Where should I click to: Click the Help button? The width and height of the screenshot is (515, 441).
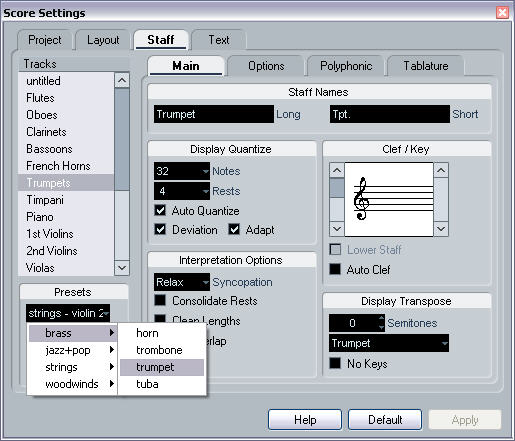coord(305,420)
